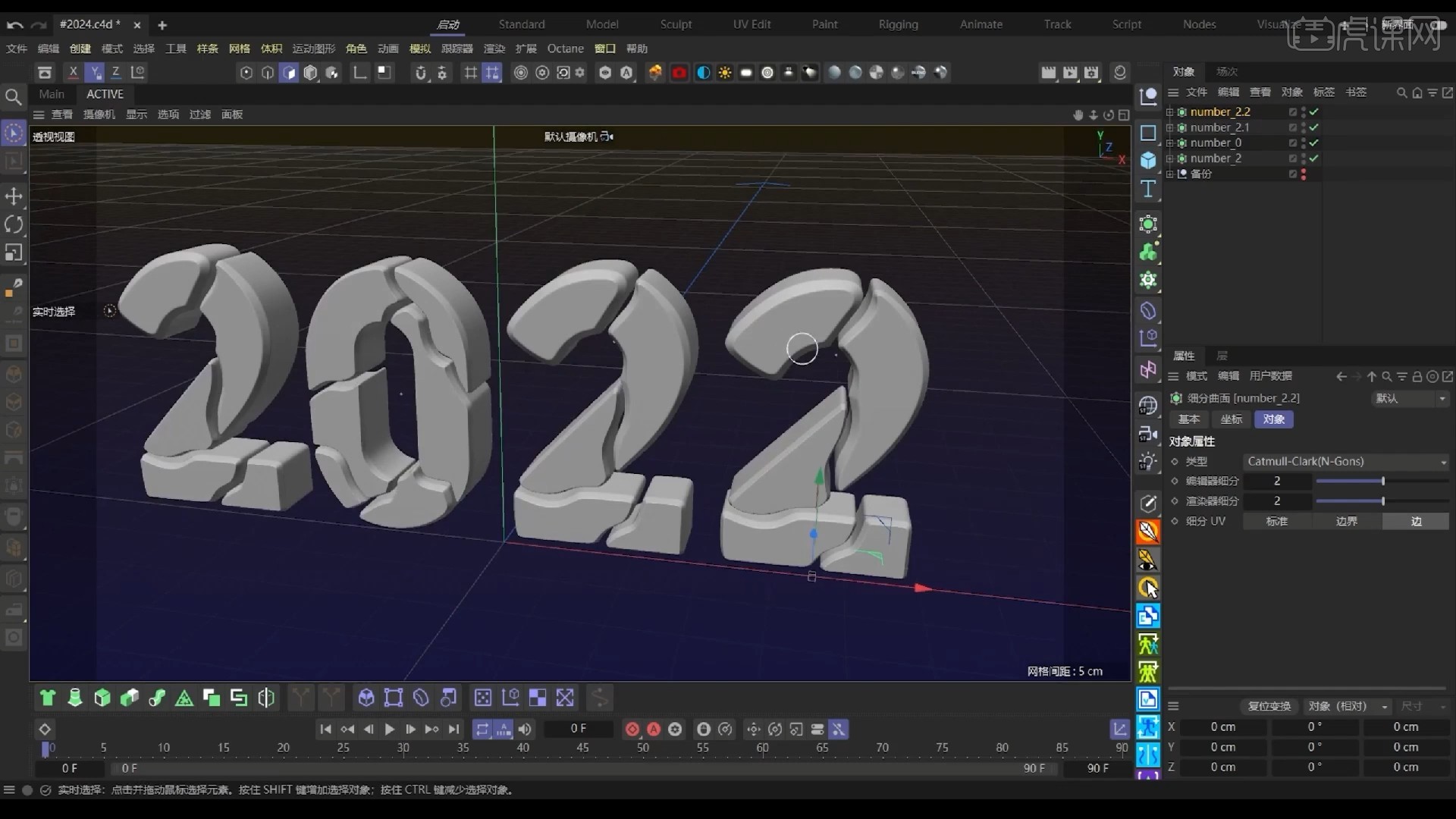Open the 默认 dropdown in attributes panel
The width and height of the screenshot is (1456, 819).
[1410, 398]
